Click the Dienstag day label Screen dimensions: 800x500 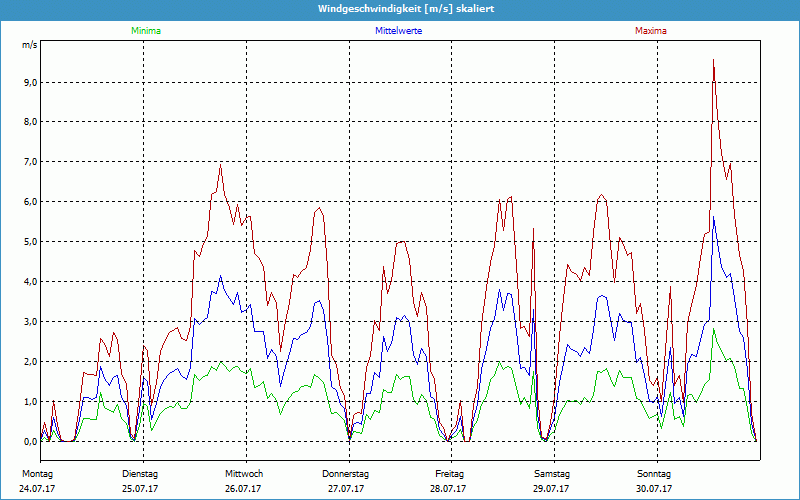[x=140, y=474]
